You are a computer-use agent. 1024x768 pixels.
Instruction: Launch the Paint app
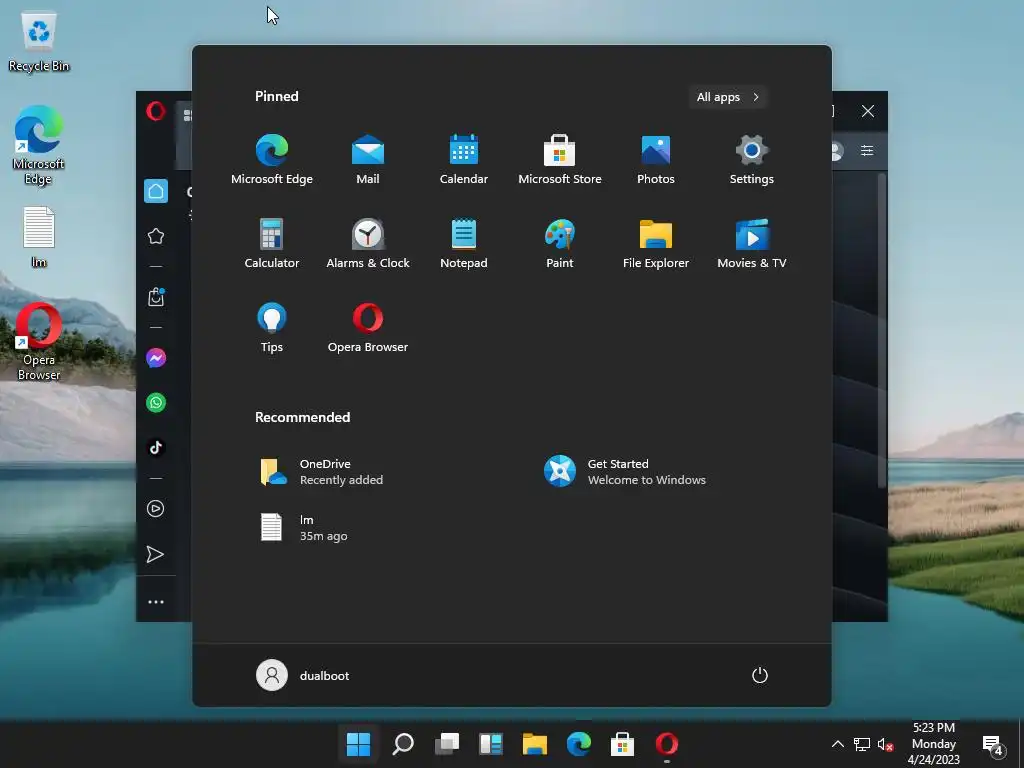point(560,244)
